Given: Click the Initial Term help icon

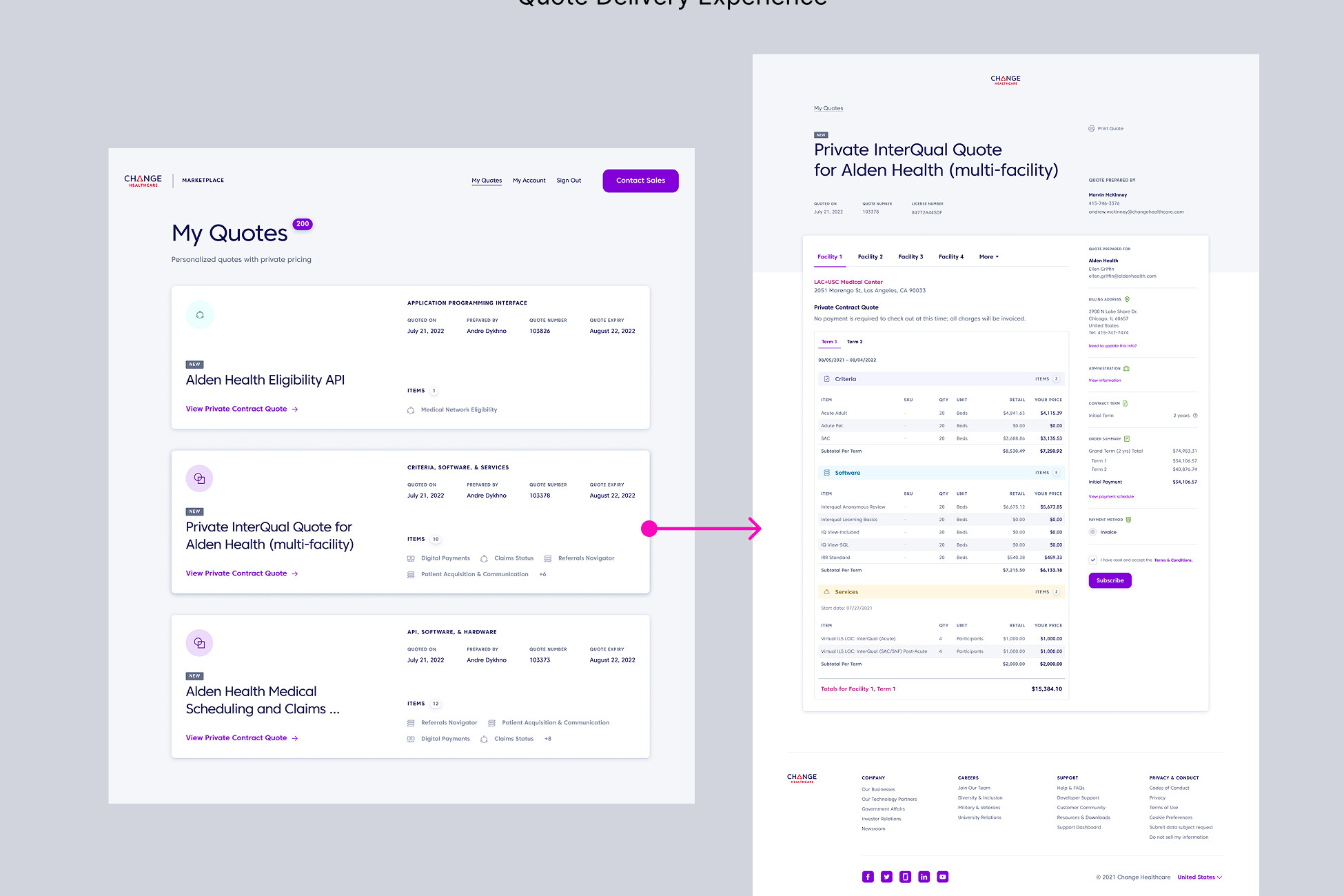Looking at the screenshot, I should click(1195, 416).
